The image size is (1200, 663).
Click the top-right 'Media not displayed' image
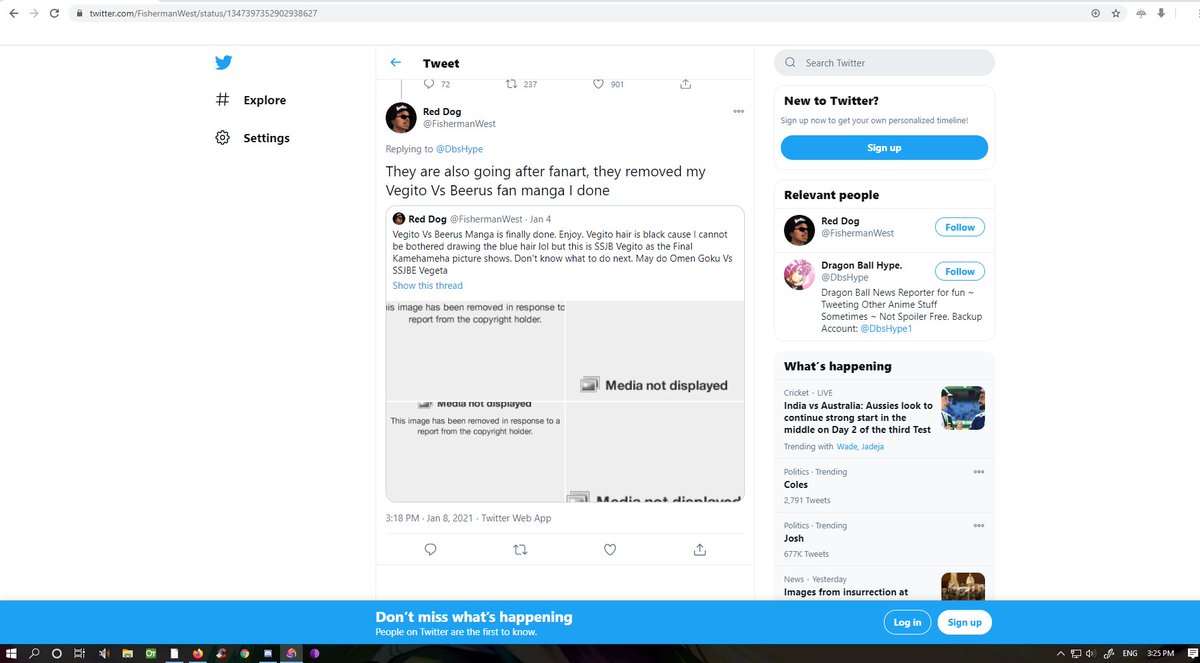click(x=655, y=351)
